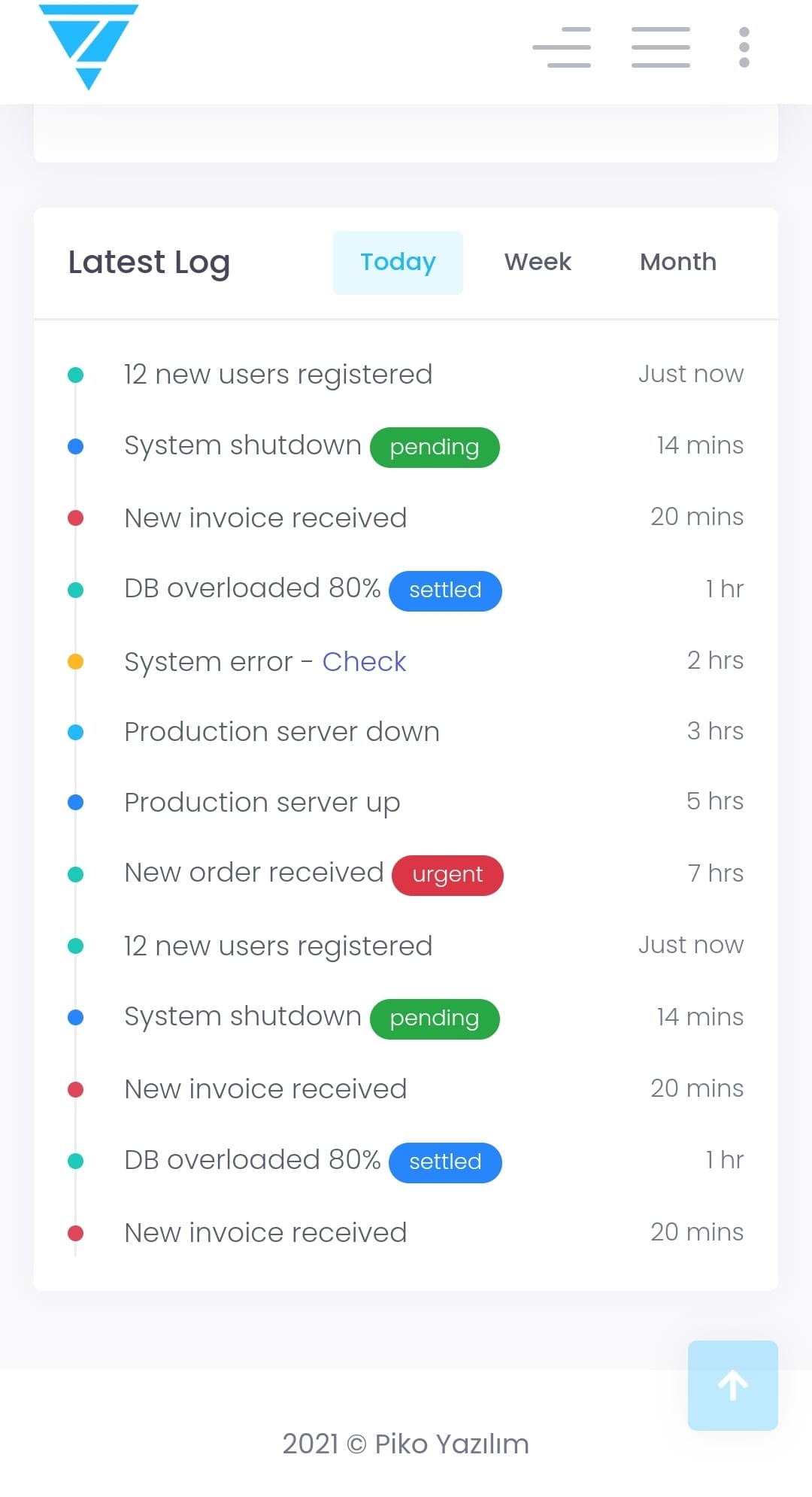The height and width of the screenshot is (1497, 812).
Task: Click the first green pending badge
Action: pos(435,448)
